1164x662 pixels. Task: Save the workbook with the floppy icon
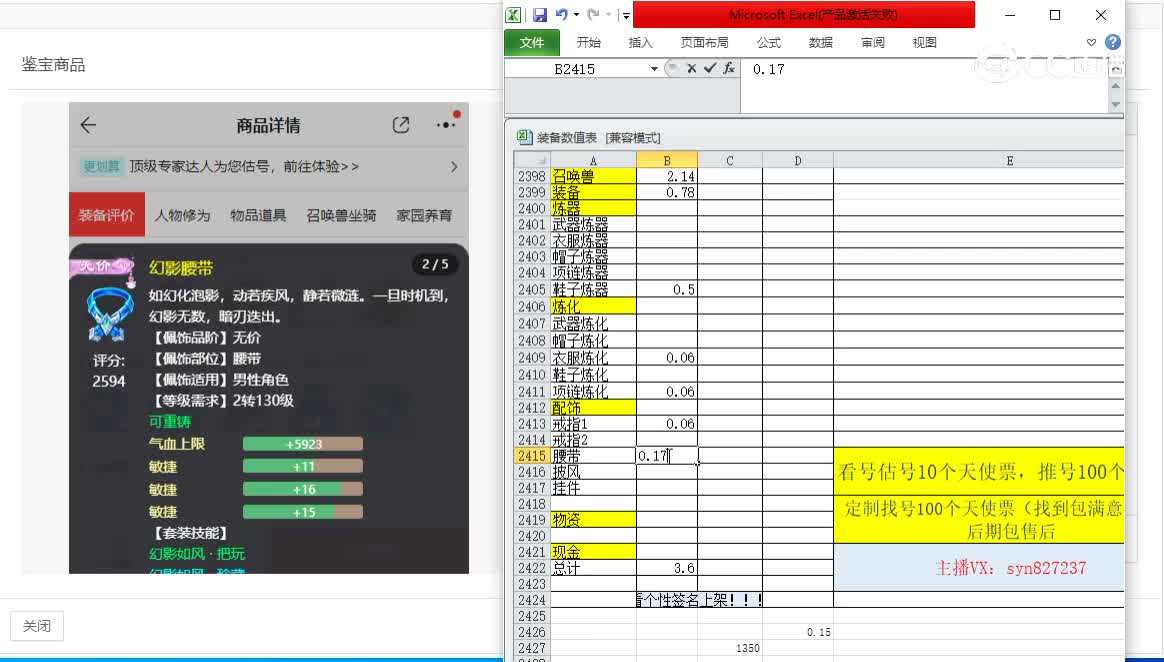(540, 15)
